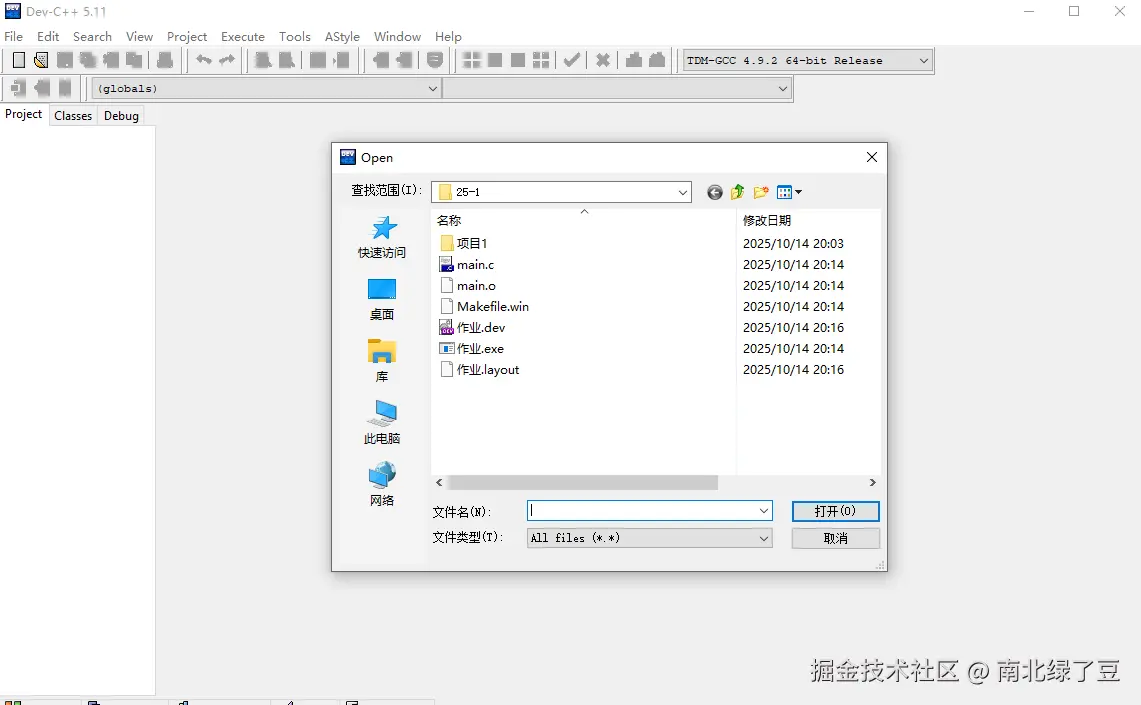Open the Window menu
Image resolution: width=1141 pixels, height=705 pixels.
point(397,36)
